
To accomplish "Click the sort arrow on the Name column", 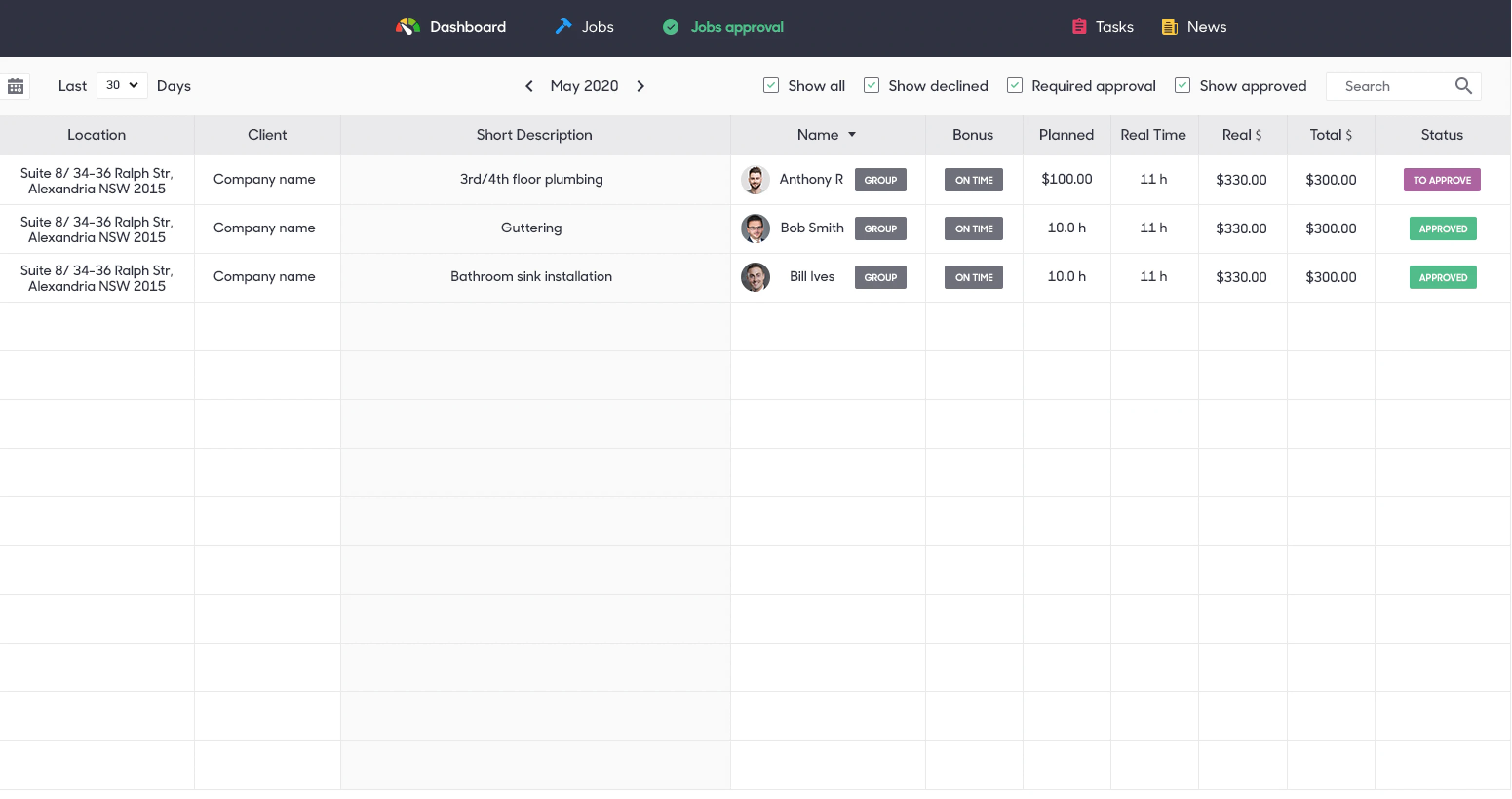I will click(852, 135).
